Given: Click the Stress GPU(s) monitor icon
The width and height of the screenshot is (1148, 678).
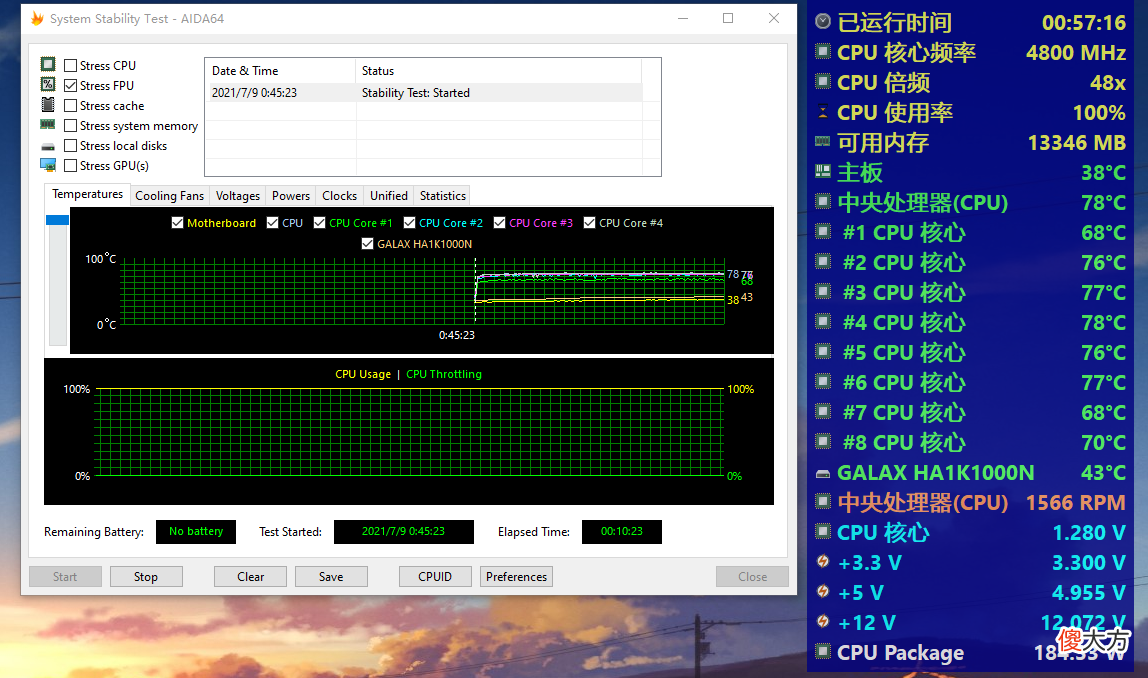Looking at the screenshot, I should tap(48, 165).
